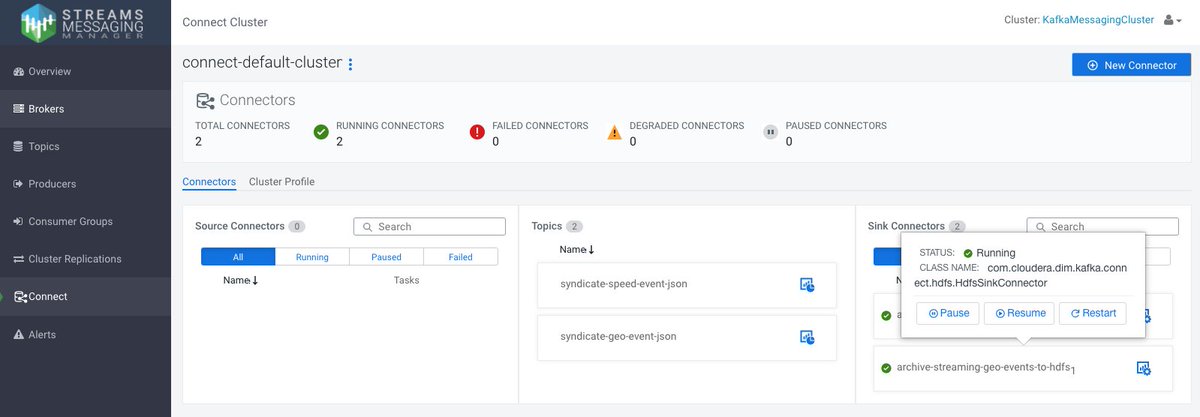Click the Cluster Replications arrows icon
Screen dimensions: 1200x417
coord(19,259)
